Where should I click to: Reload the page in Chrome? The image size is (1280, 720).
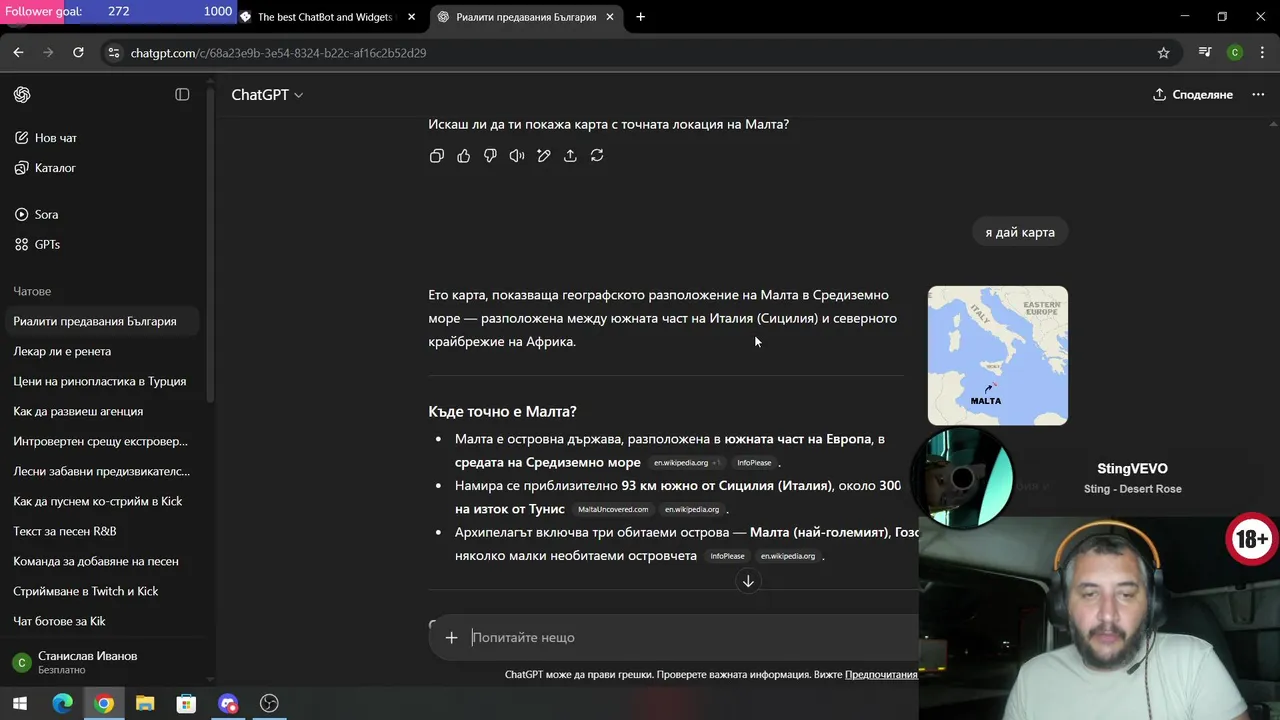click(78, 53)
